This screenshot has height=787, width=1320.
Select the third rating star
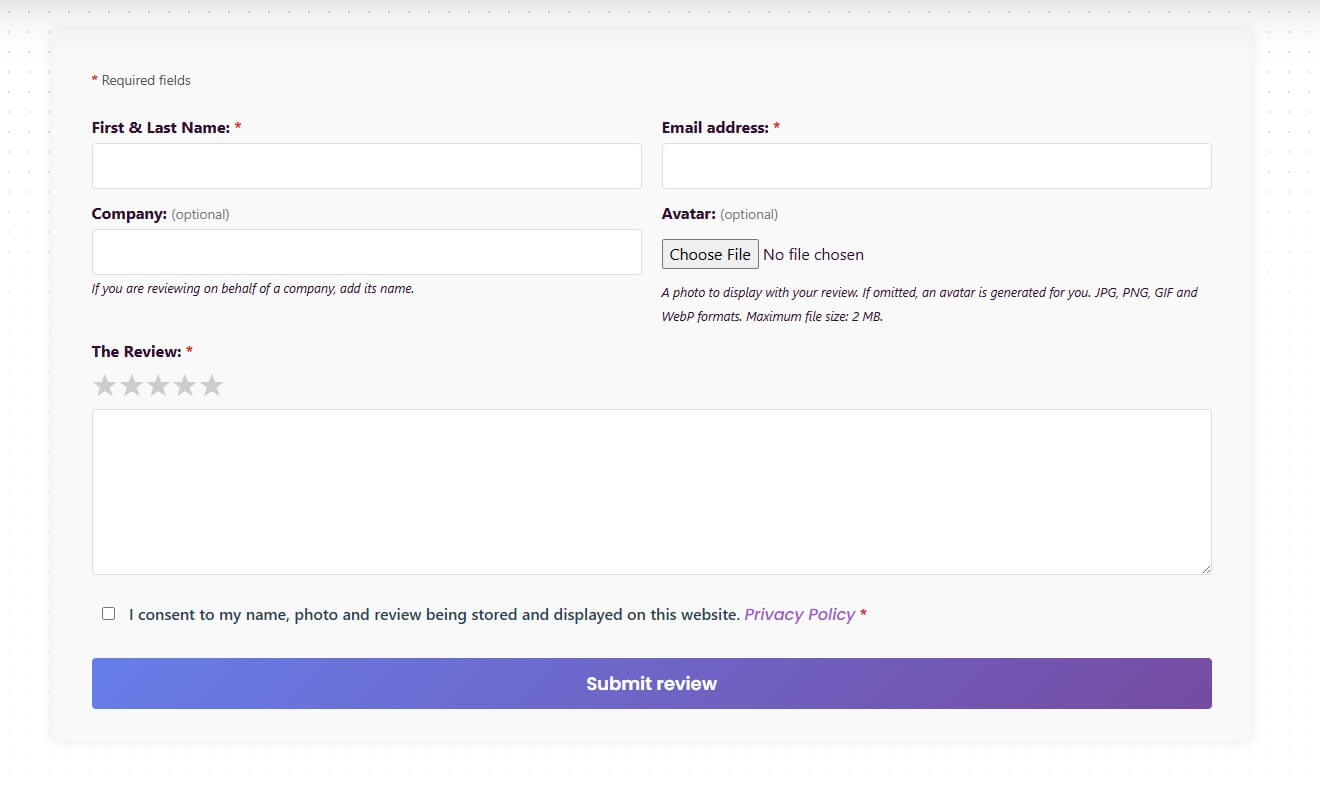point(158,386)
